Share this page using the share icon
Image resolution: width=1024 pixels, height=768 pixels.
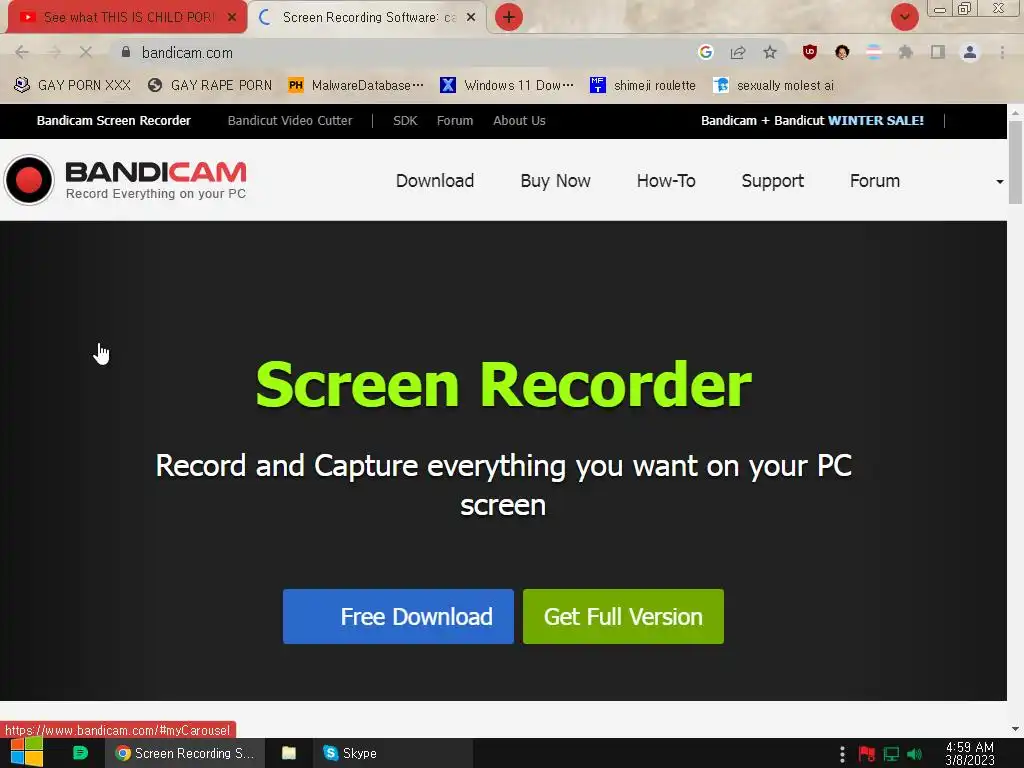(738, 52)
